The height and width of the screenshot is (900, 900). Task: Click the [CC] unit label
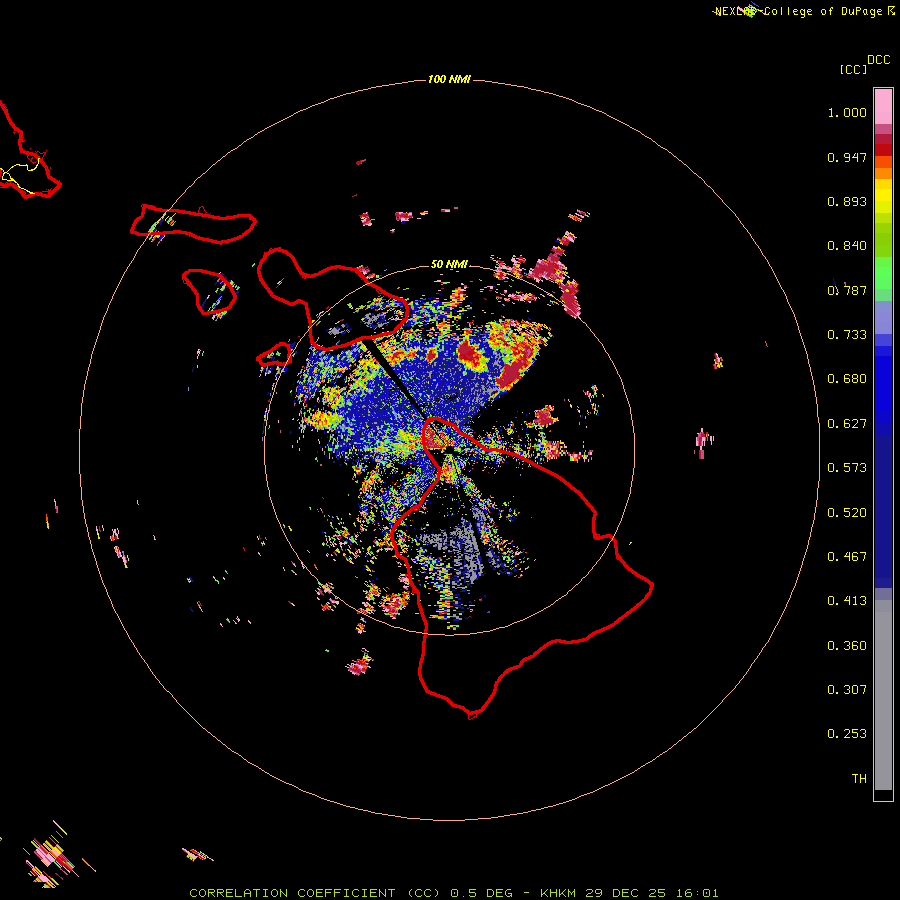click(x=853, y=69)
